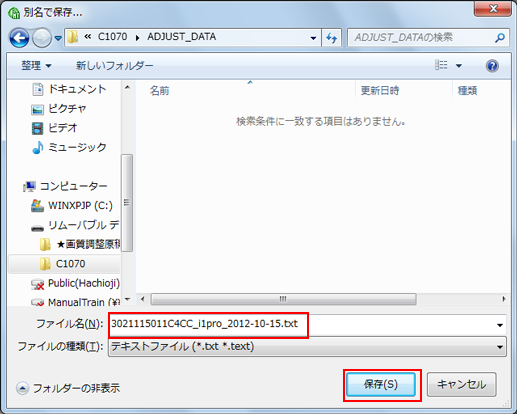Select the ミュージック library item
Image resolution: width=517 pixels, height=414 pixels.
coord(69,147)
